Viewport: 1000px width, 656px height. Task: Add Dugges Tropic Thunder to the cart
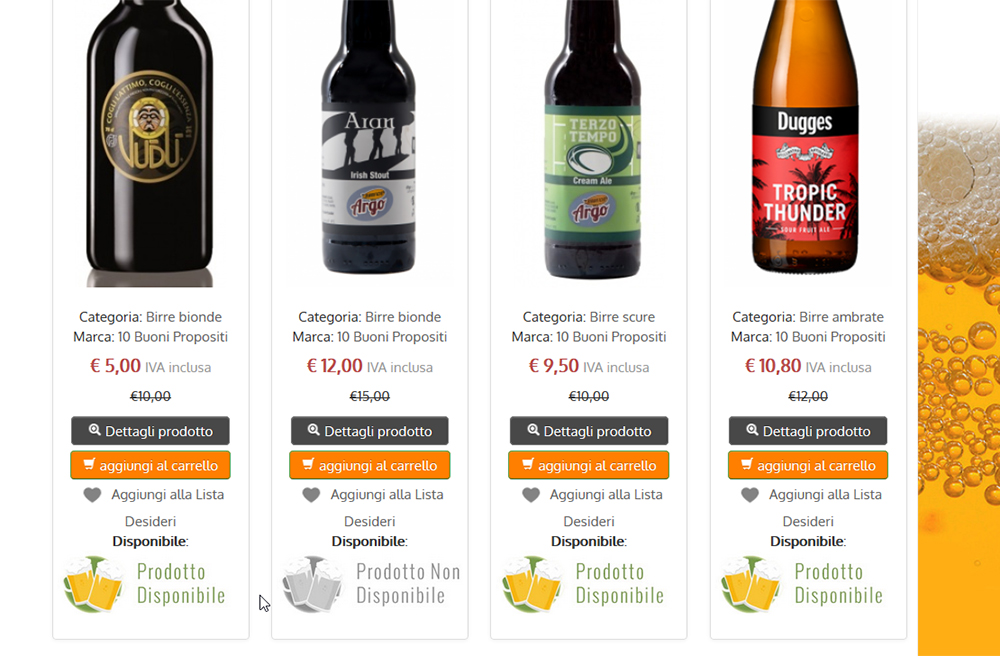[808, 465]
